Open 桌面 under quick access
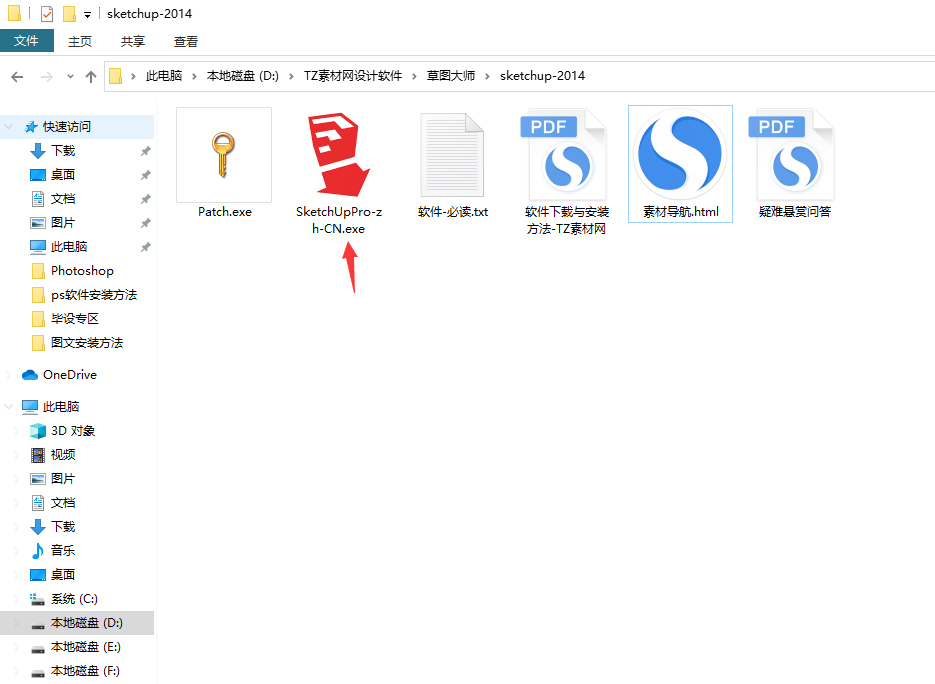 pos(63,174)
